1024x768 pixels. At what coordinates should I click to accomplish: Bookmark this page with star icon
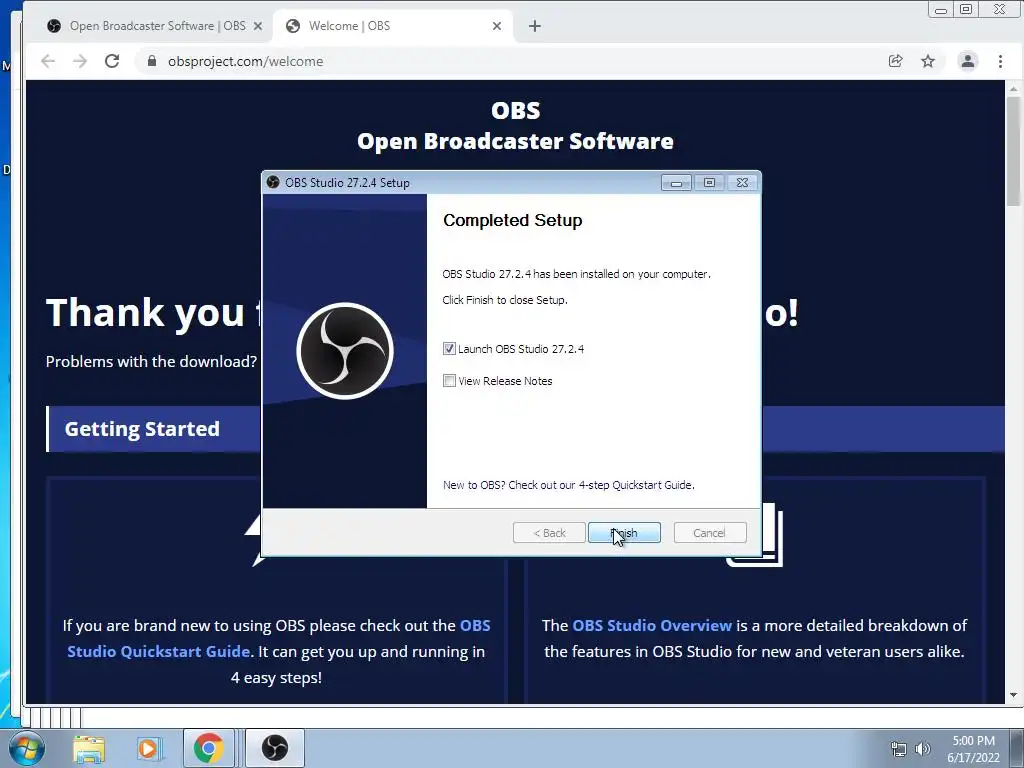(x=928, y=61)
